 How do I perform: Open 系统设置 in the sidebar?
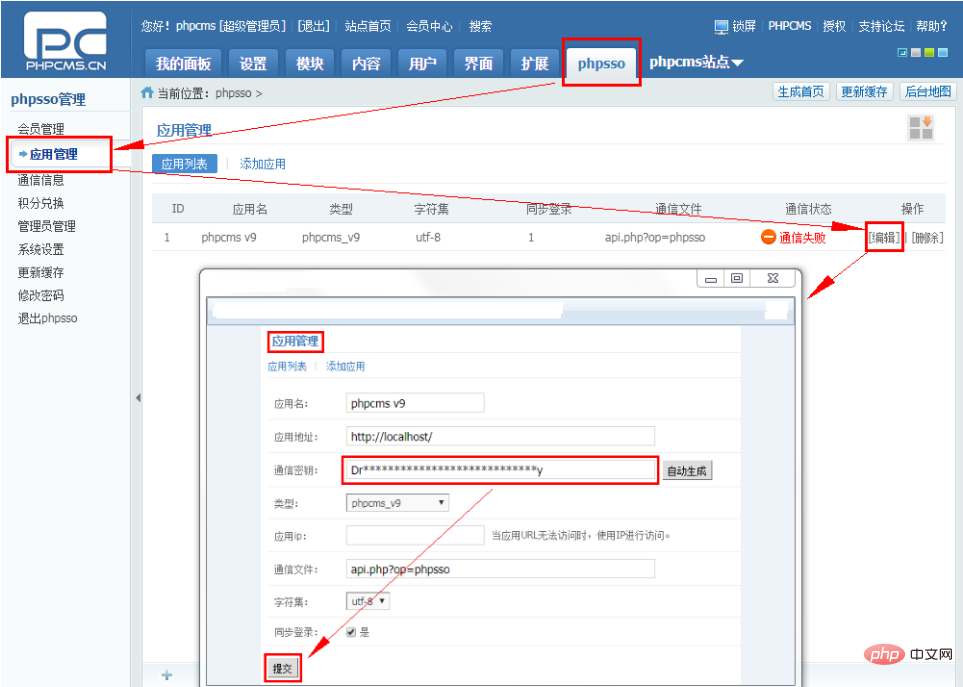[x=41, y=249]
